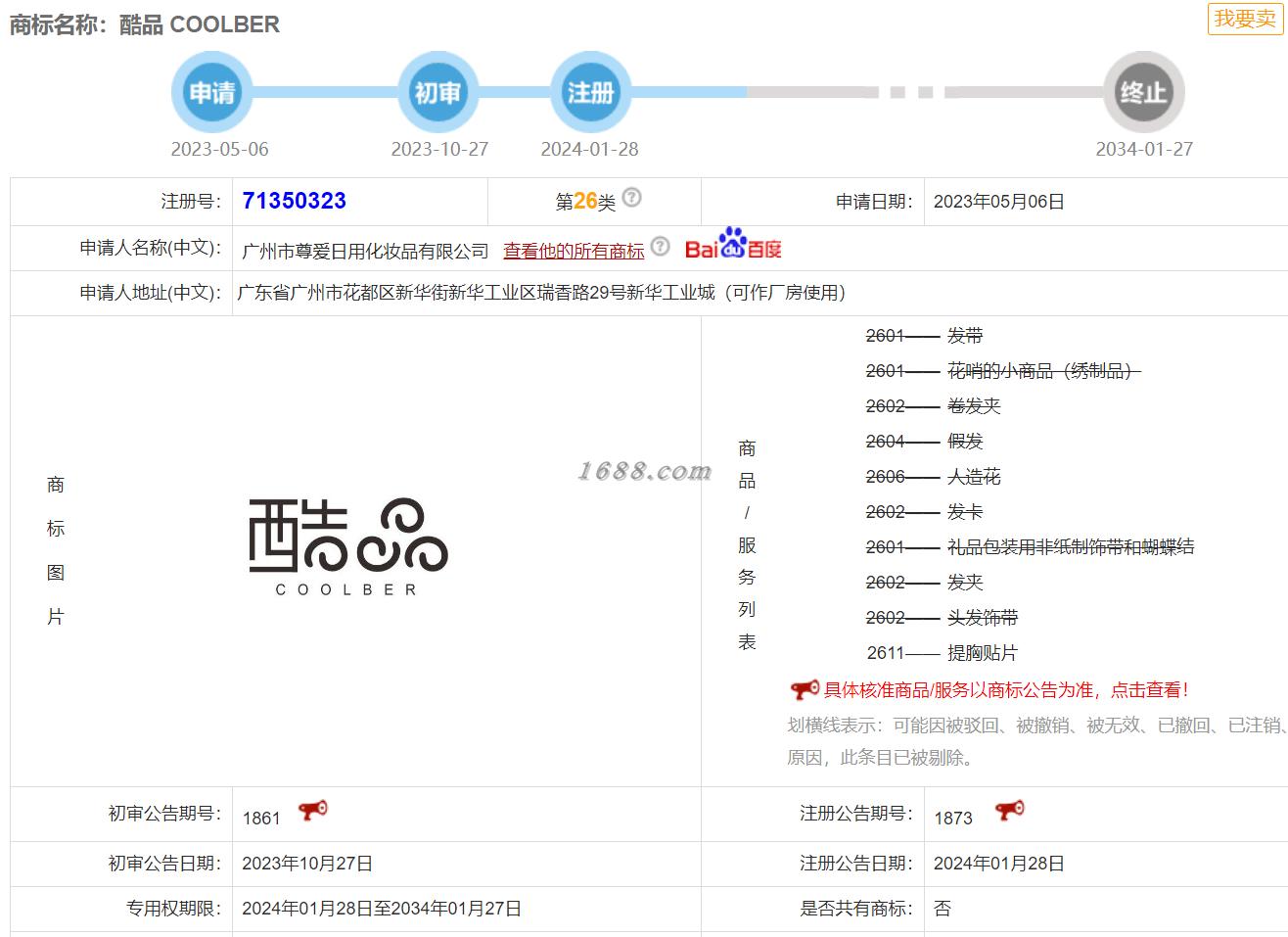
Task: Click timeline date 2023-10-27
Action: click(x=439, y=149)
